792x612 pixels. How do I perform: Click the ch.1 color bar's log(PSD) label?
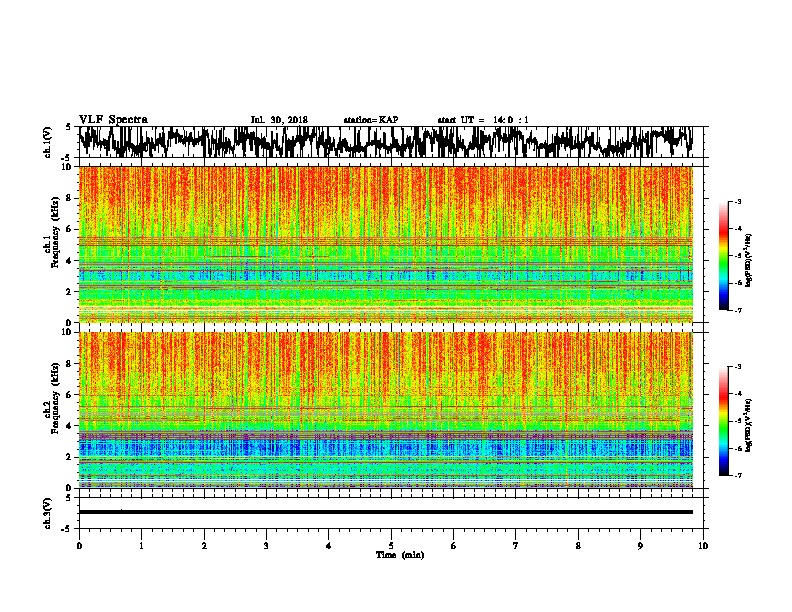tap(748, 261)
